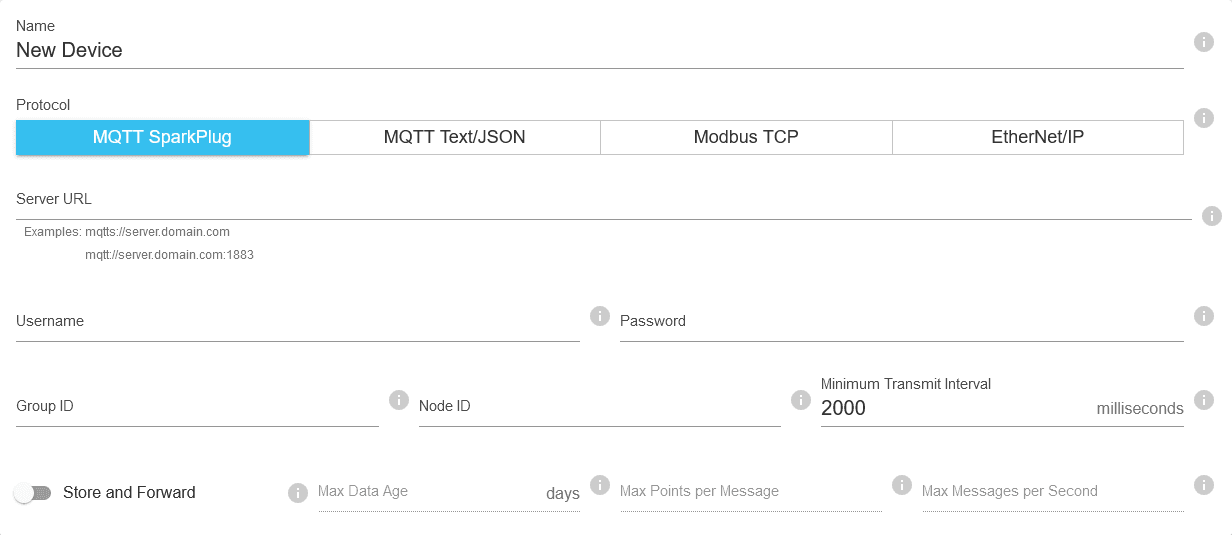Viewport: 1232px width, 535px height.
Task: Open the Server URL info icon
Action: click(1212, 215)
